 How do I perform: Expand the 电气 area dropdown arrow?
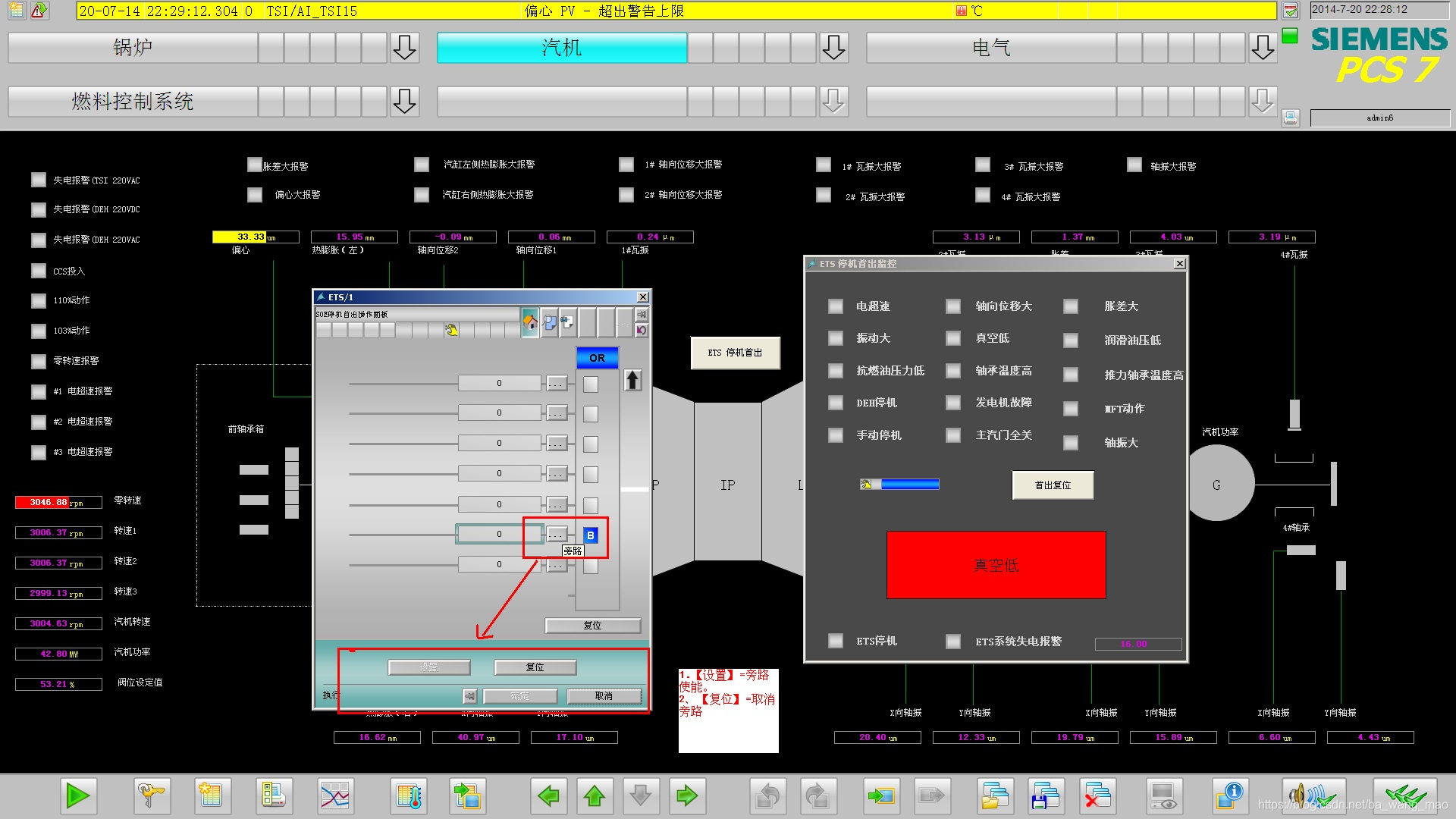point(1263,48)
